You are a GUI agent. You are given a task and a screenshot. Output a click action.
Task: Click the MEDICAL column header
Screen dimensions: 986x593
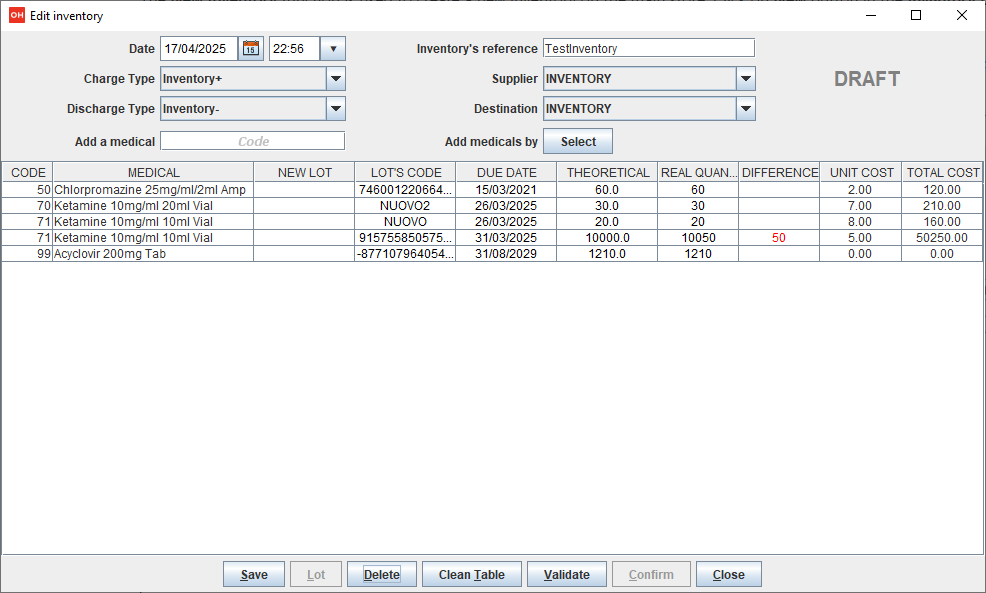153,172
